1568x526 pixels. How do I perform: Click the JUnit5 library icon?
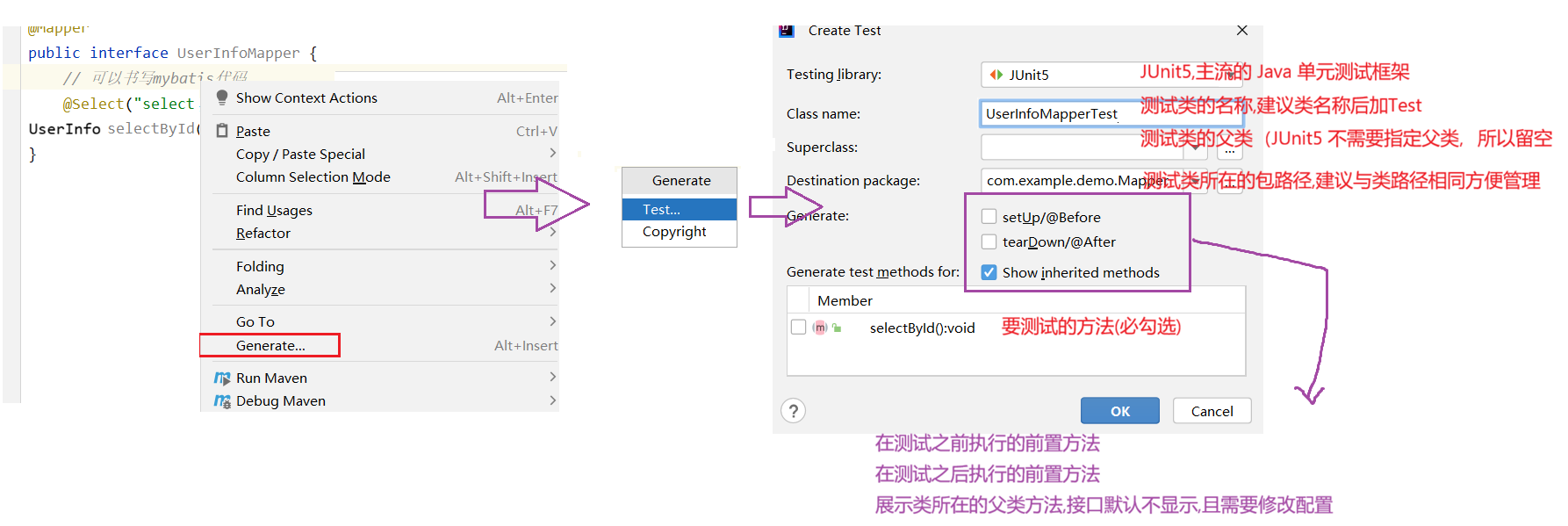click(996, 75)
